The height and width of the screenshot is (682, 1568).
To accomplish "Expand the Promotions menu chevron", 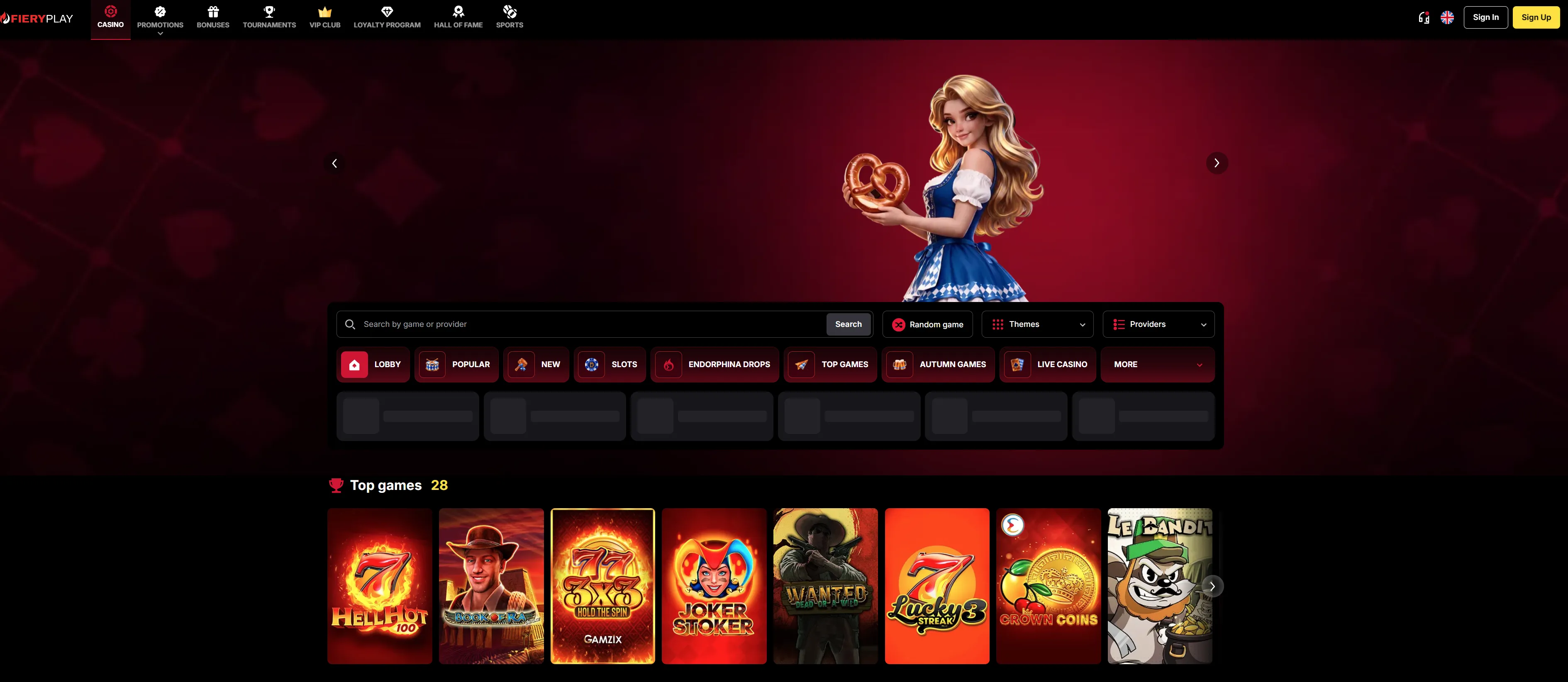I will pyautogui.click(x=160, y=34).
